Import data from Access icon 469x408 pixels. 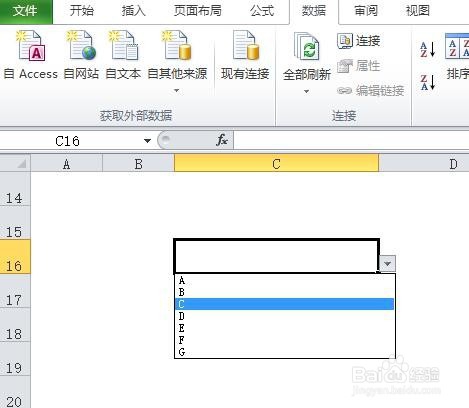pos(31,46)
